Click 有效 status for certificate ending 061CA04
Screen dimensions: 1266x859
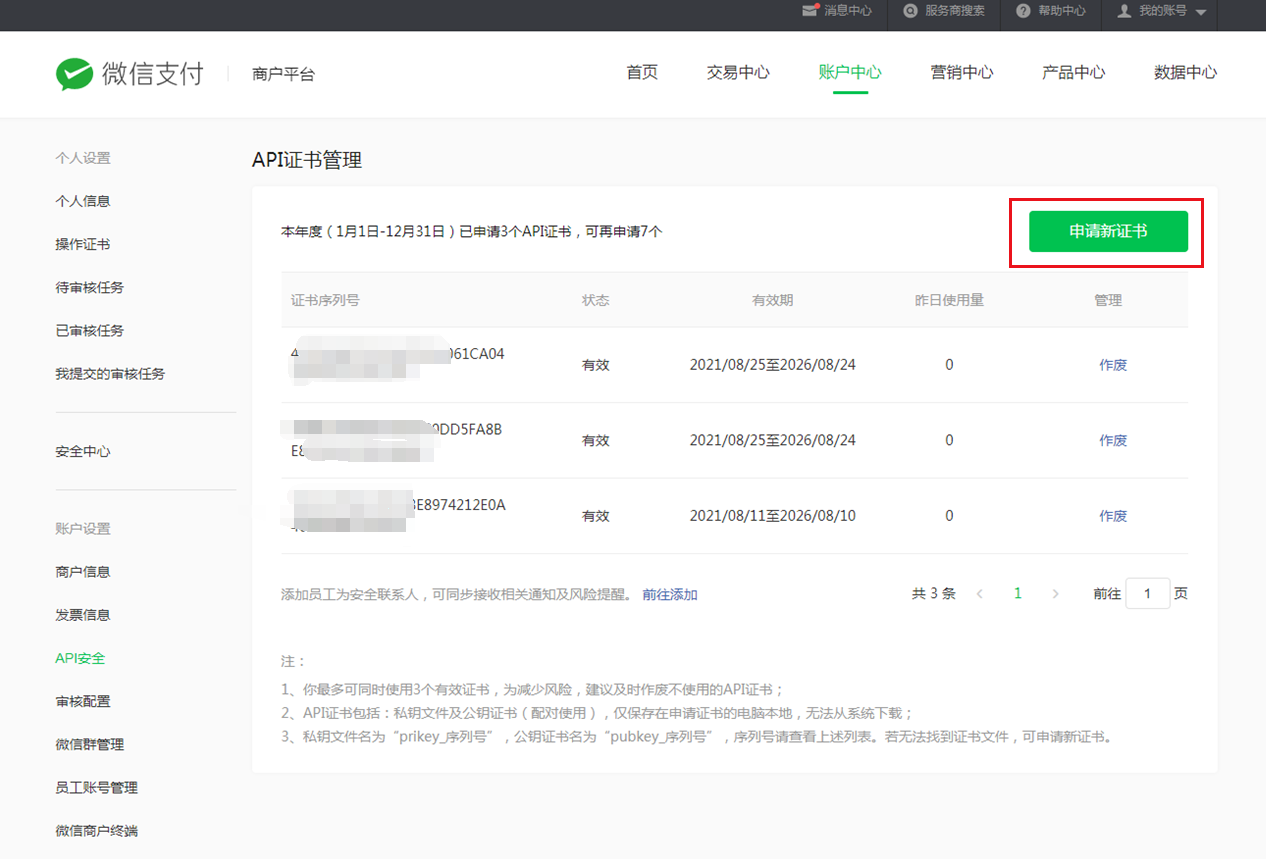click(x=596, y=365)
